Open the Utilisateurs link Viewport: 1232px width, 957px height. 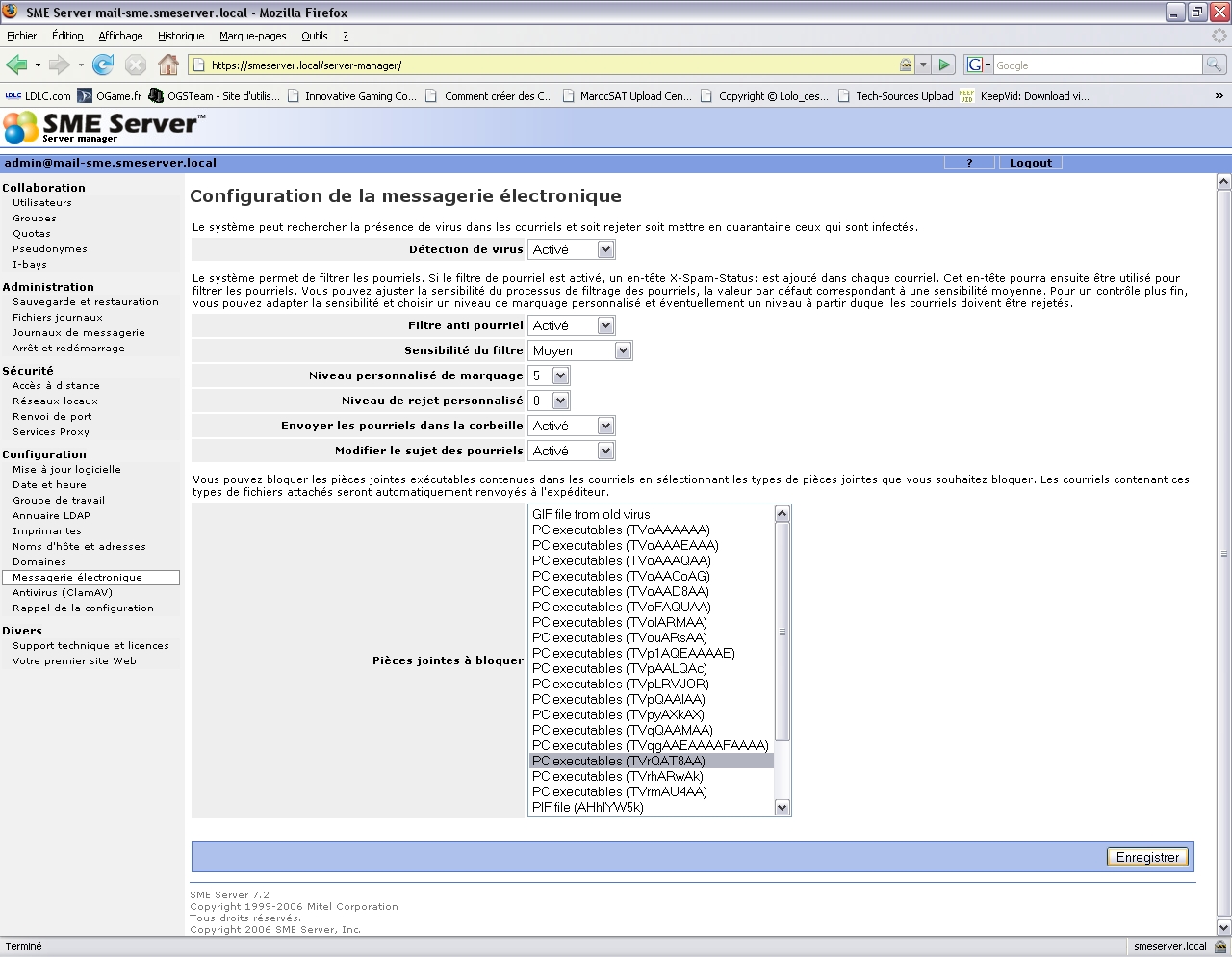pyautogui.click(x=42, y=203)
